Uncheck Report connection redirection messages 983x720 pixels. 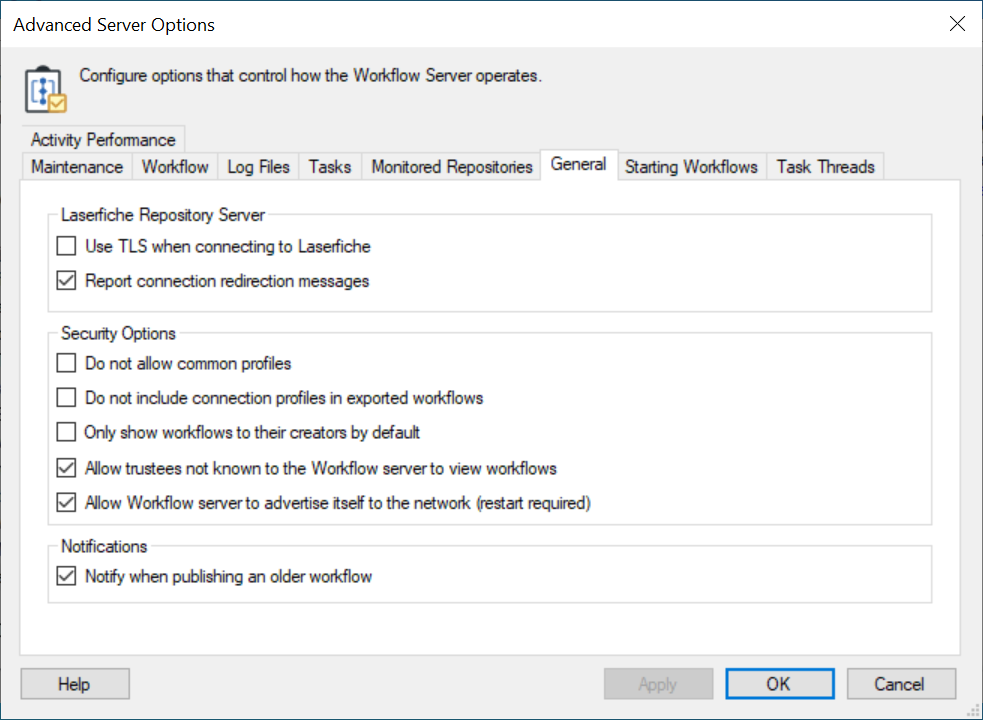pyautogui.click(x=67, y=281)
